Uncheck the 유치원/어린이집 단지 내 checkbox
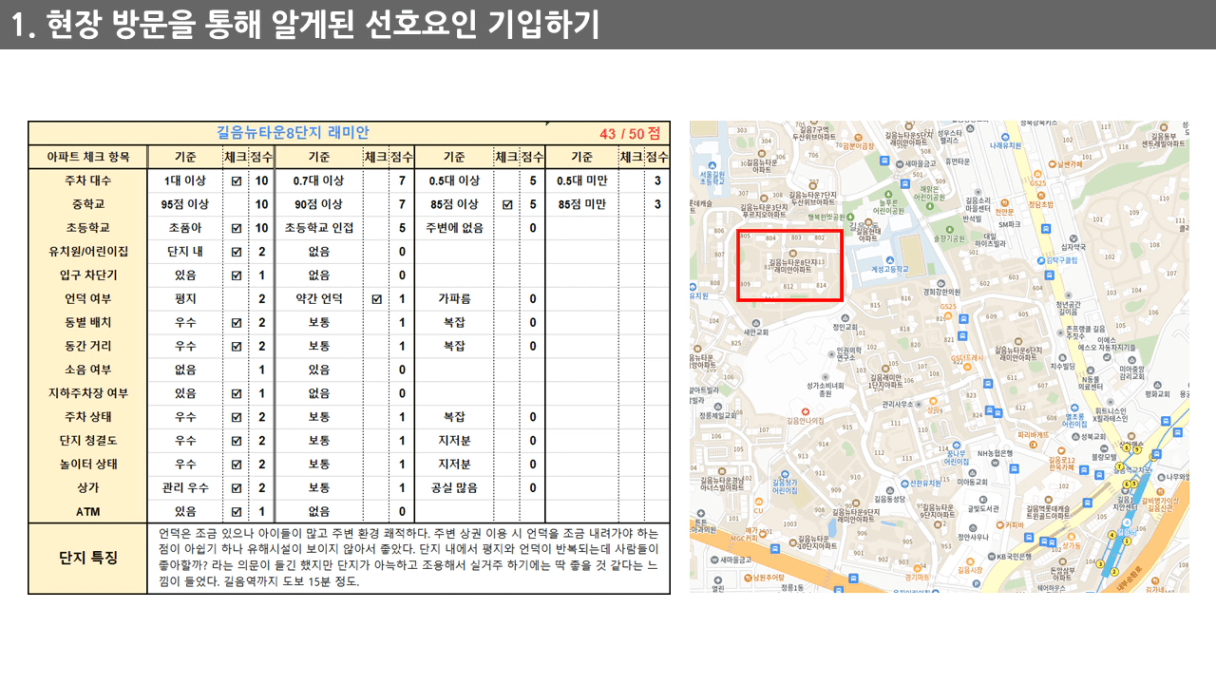The width and height of the screenshot is (1216, 684). pos(236,251)
